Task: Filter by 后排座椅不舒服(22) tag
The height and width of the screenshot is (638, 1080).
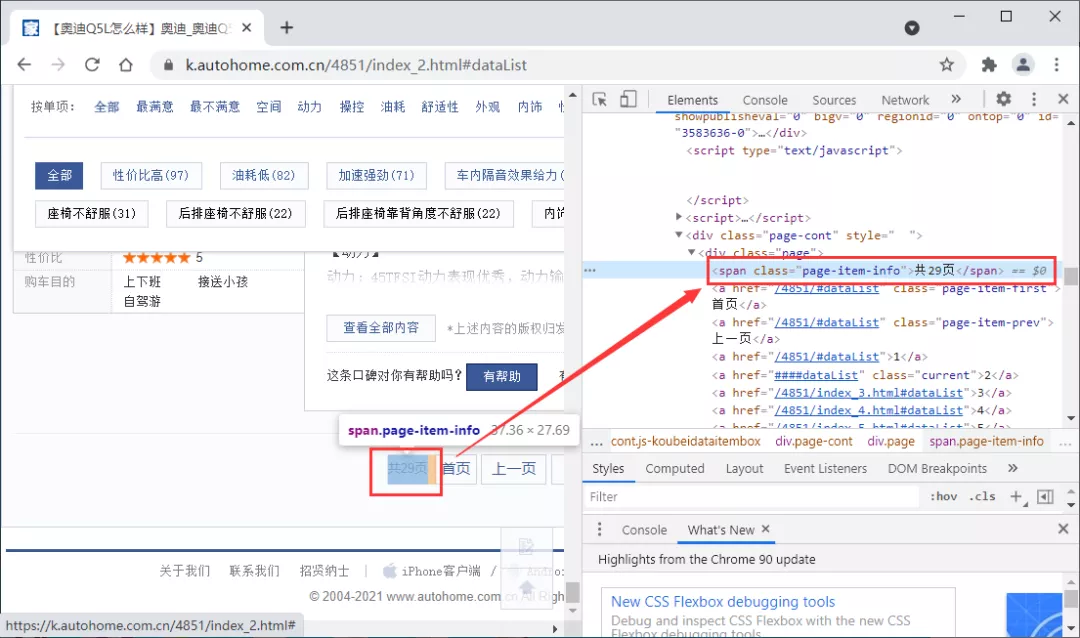Action: pyautogui.click(x=236, y=214)
